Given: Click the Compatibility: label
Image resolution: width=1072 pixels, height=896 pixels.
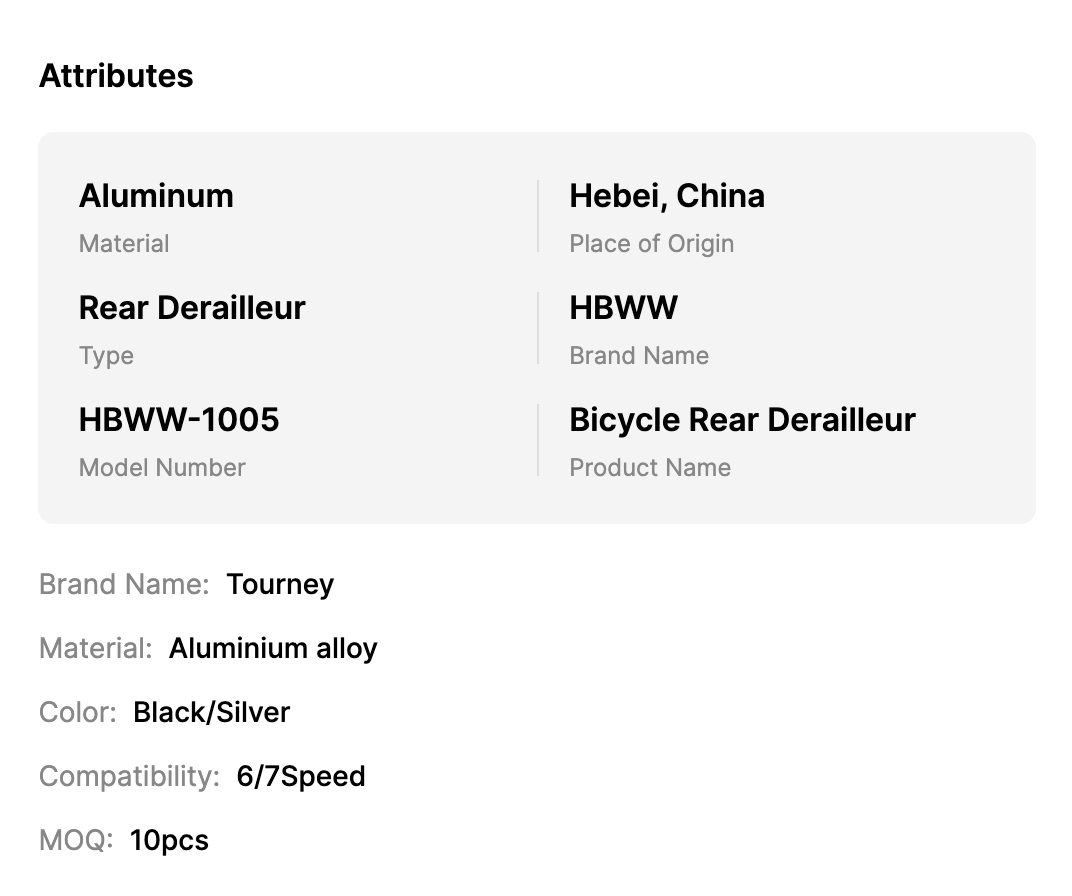Looking at the screenshot, I should pos(129,776).
